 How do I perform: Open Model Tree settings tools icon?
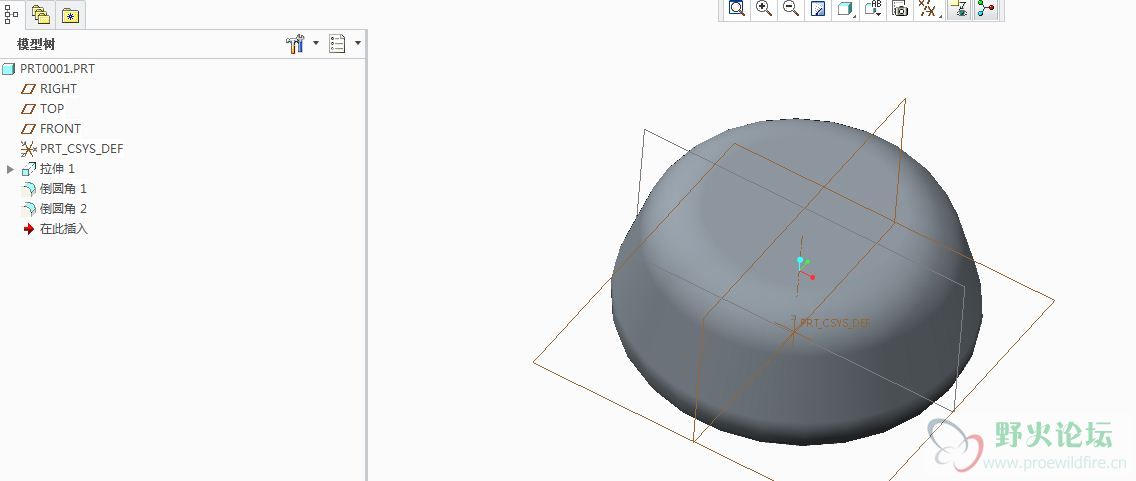(x=295, y=44)
